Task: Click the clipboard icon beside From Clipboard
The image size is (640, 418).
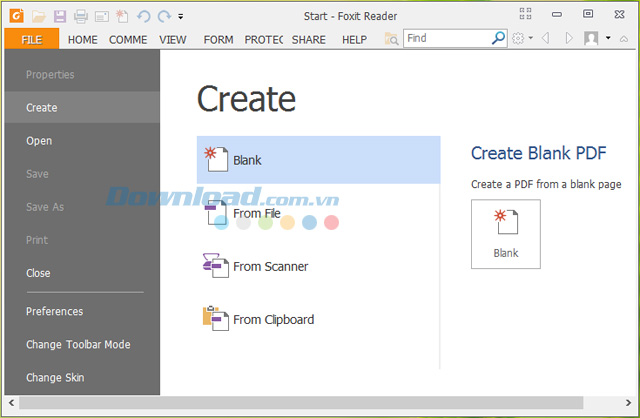Action: coord(216,318)
